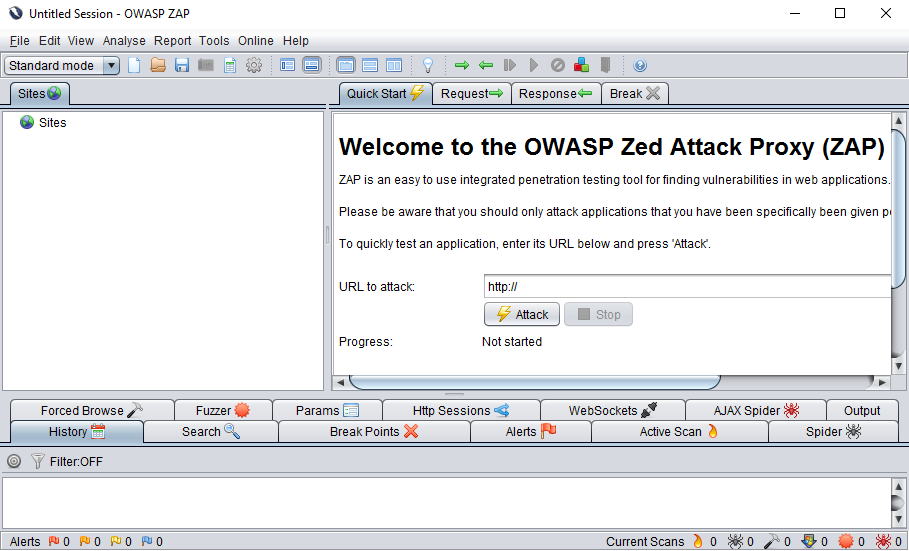Open the Analyse menu
The image size is (909, 551).
tap(124, 41)
